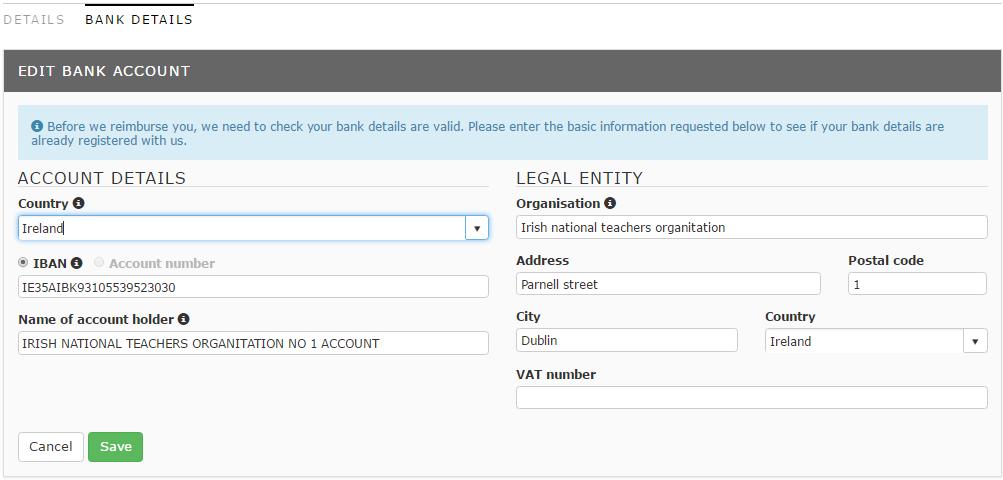
Task: Show info for Name of account holder
Action: tap(183, 319)
